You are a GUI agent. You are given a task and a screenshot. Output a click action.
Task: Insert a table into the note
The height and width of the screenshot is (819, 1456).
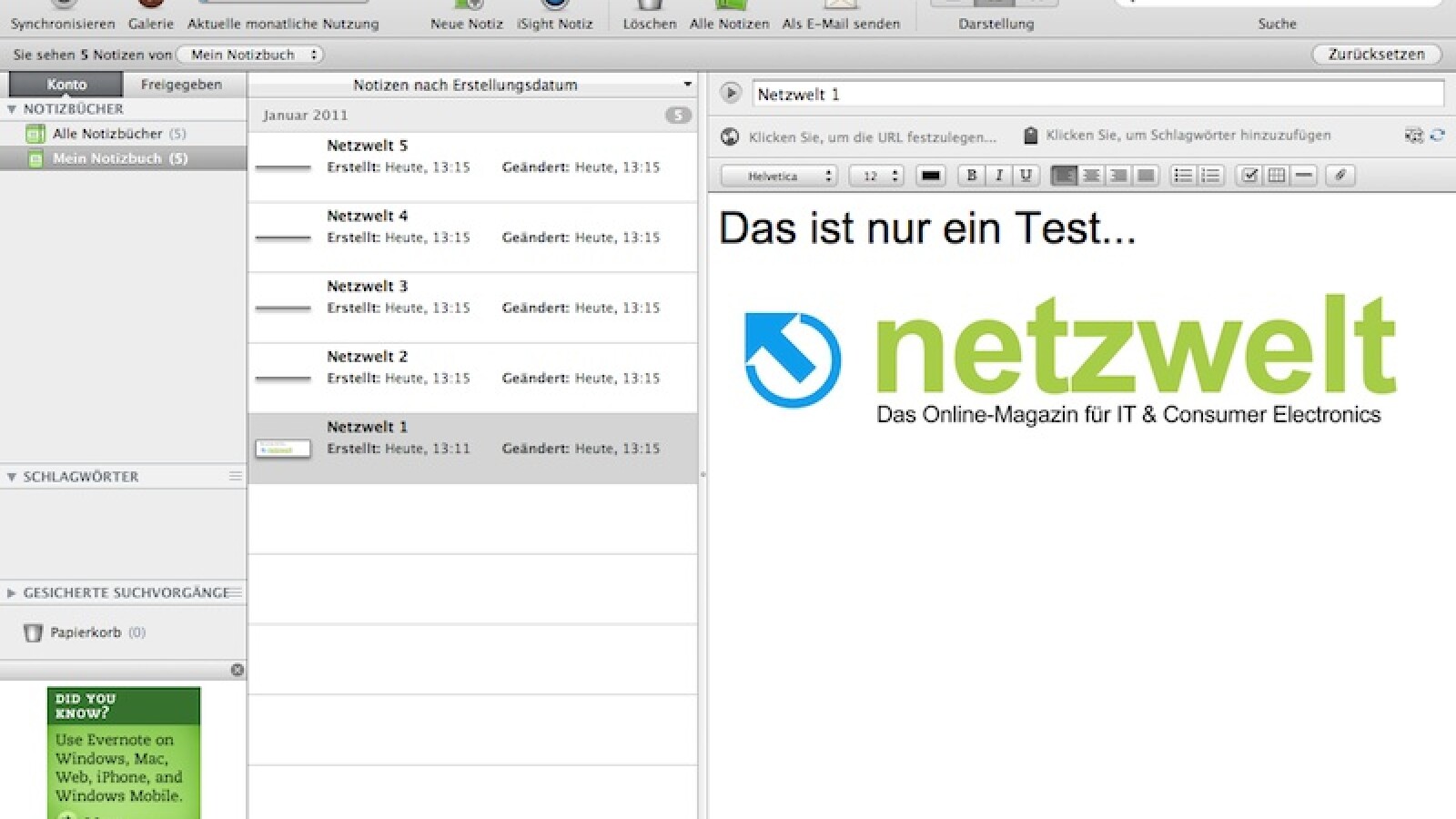tap(1277, 176)
